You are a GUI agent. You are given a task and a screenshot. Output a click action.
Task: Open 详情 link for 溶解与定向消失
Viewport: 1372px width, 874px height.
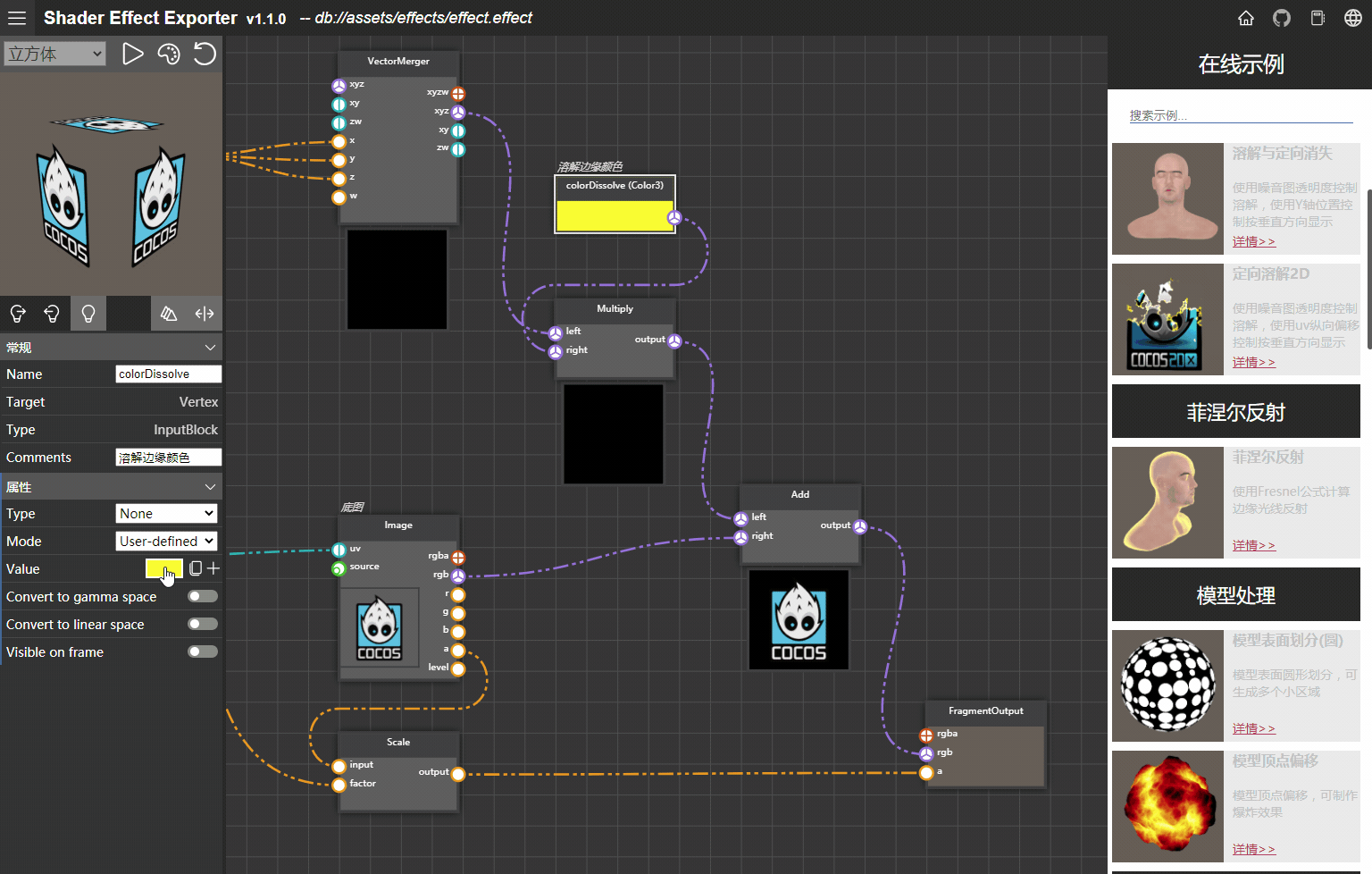[1253, 241]
